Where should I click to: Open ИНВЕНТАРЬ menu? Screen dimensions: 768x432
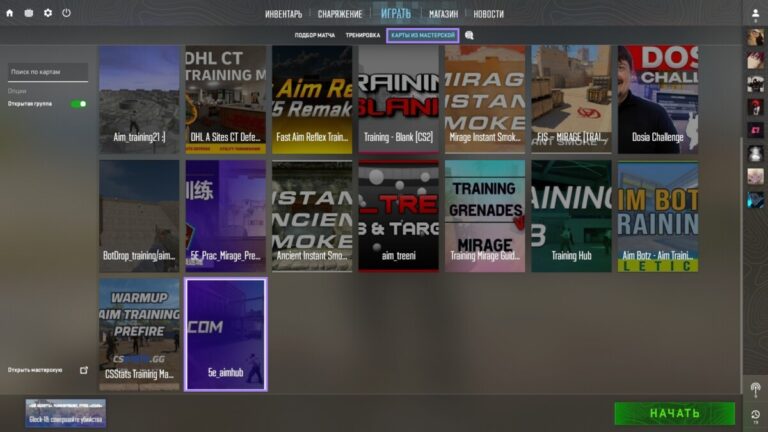(284, 14)
